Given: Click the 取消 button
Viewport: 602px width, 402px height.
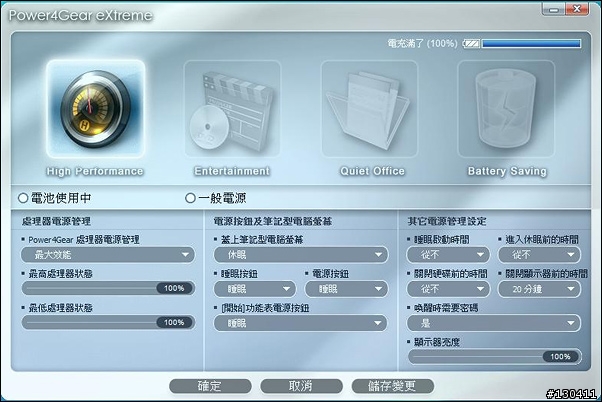Looking at the screenshot, I should pos(301,386).
